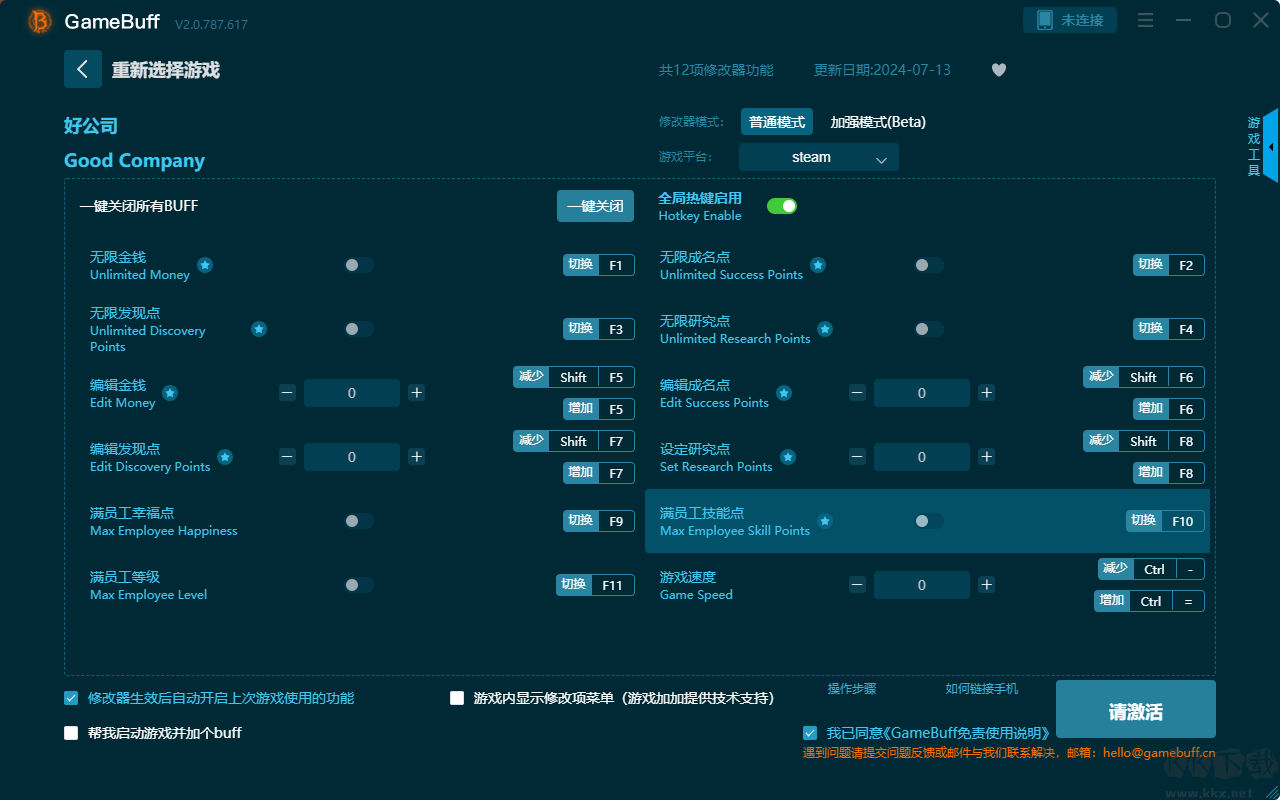Image resolution: width=1280 pixels, height=800 pixels.
Task: Click the Edit Success Points value field
Action: [x=922, y=393]
